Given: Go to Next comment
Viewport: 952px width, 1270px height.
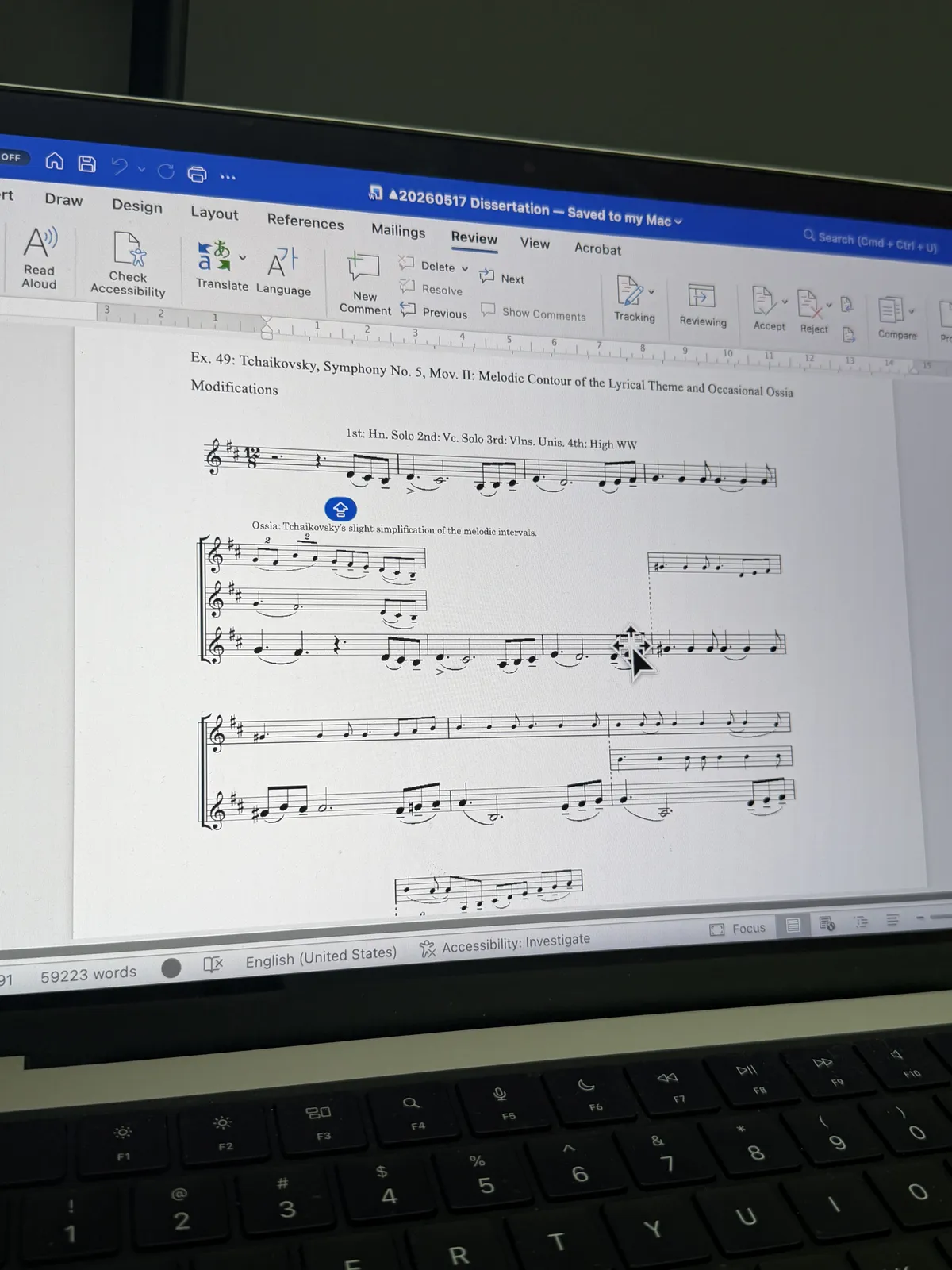Looking at the screenshot, I should coord(502,278).
